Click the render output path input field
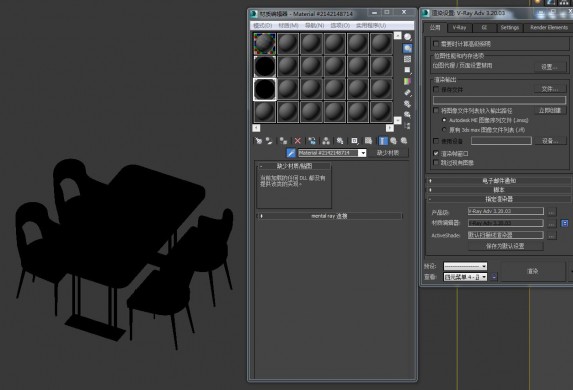Screen dimensions: 573x390 point(500,100)
